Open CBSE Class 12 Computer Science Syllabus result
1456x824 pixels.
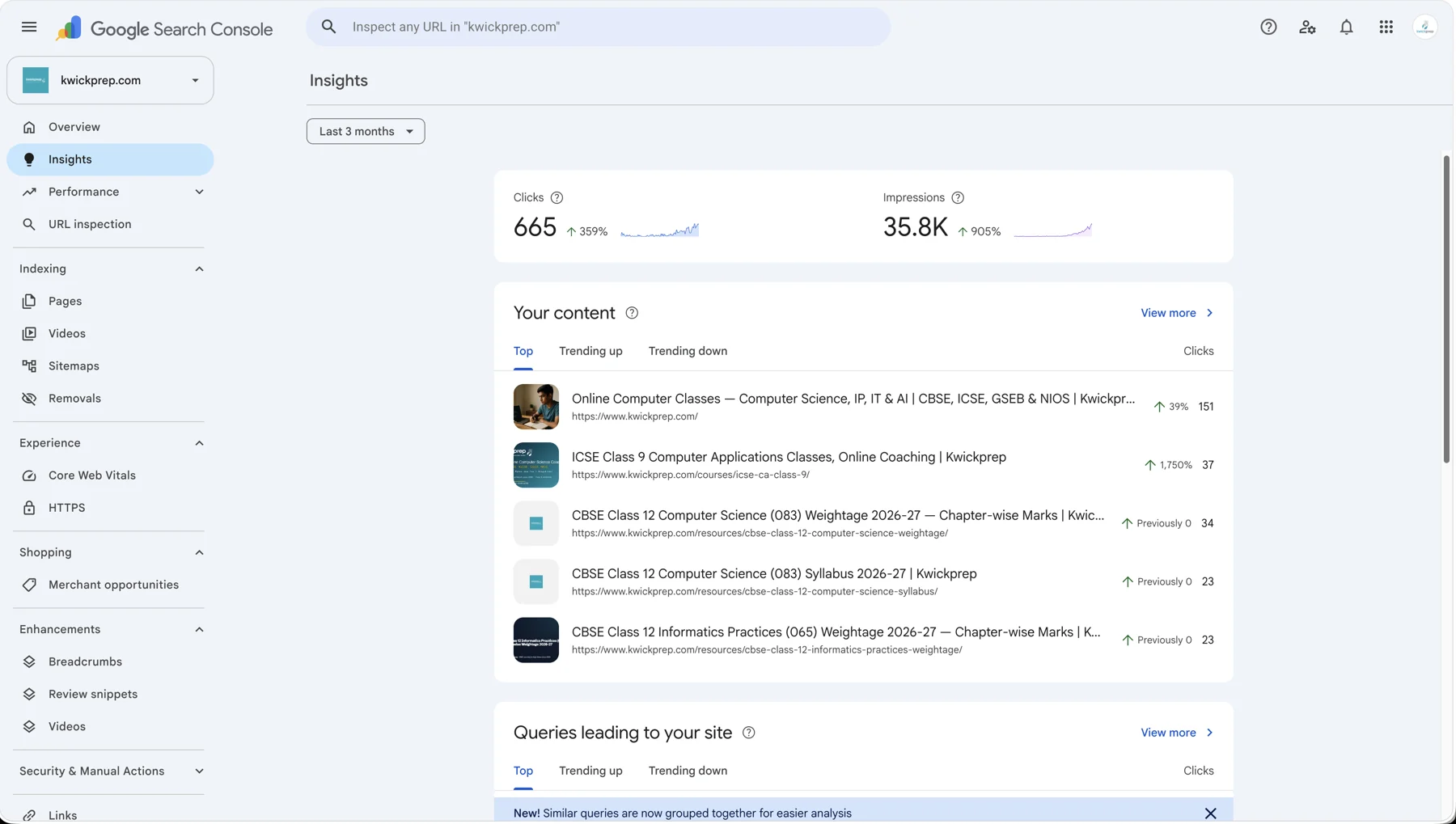coord(863,581)
